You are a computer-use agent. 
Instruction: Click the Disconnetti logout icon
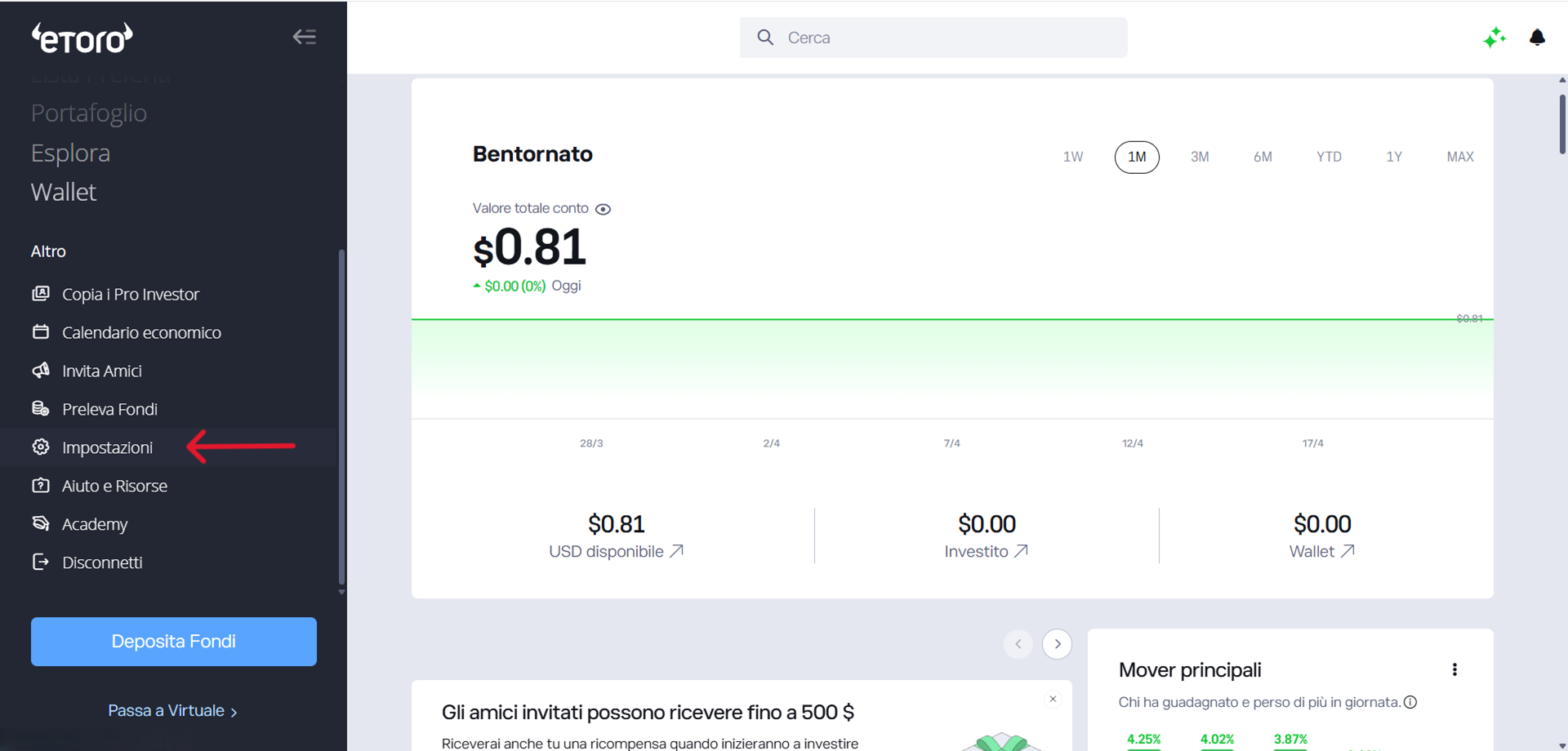[x=41, y=562]
